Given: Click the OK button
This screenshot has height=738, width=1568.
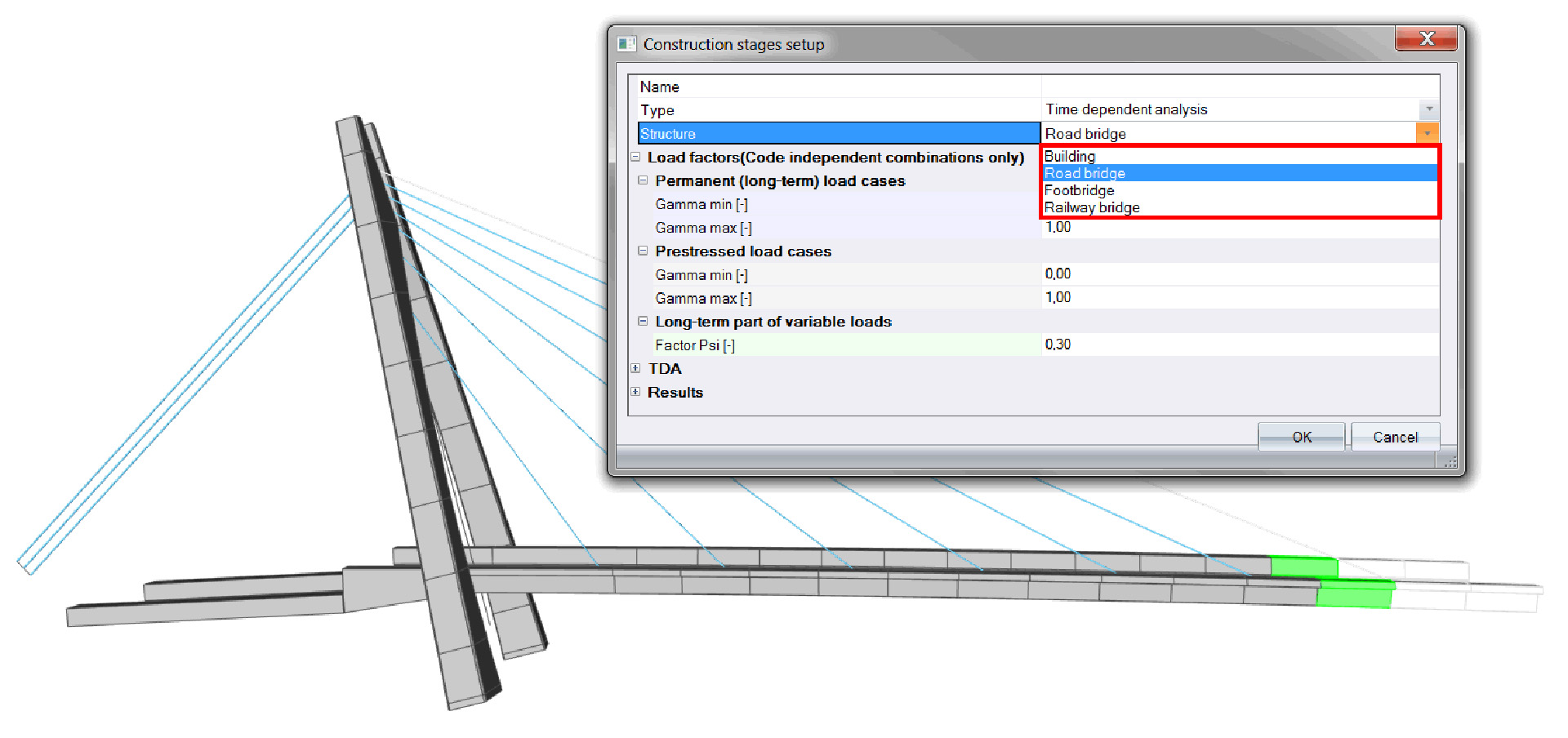Looking at the screenshot, I should coord(1302,437).
